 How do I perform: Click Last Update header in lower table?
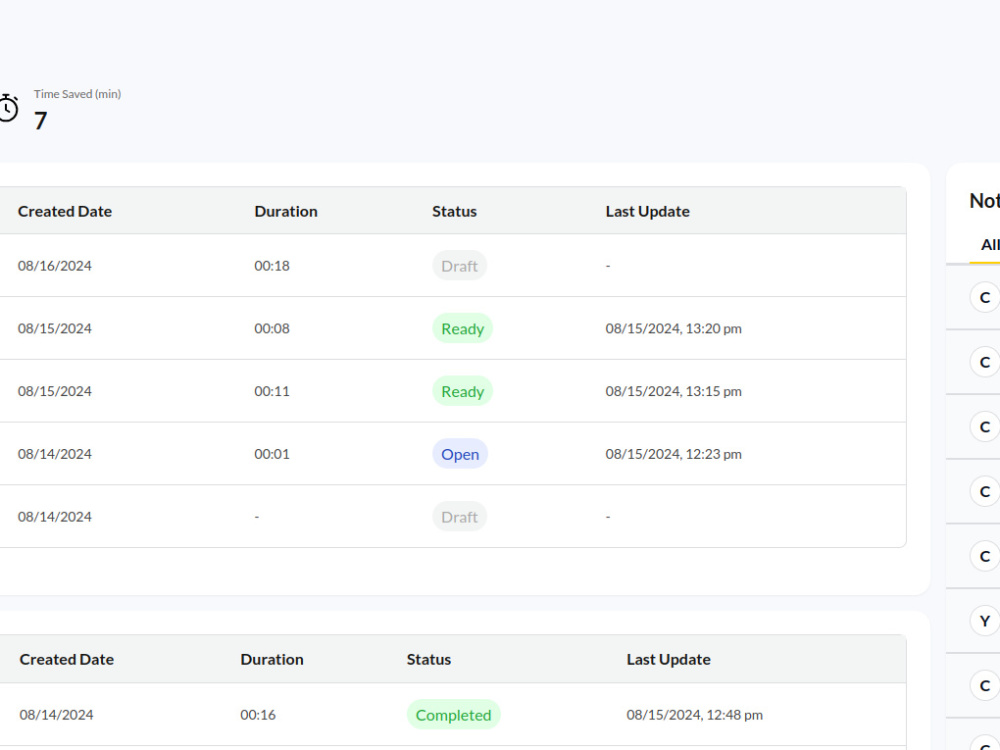coord(668,659)
